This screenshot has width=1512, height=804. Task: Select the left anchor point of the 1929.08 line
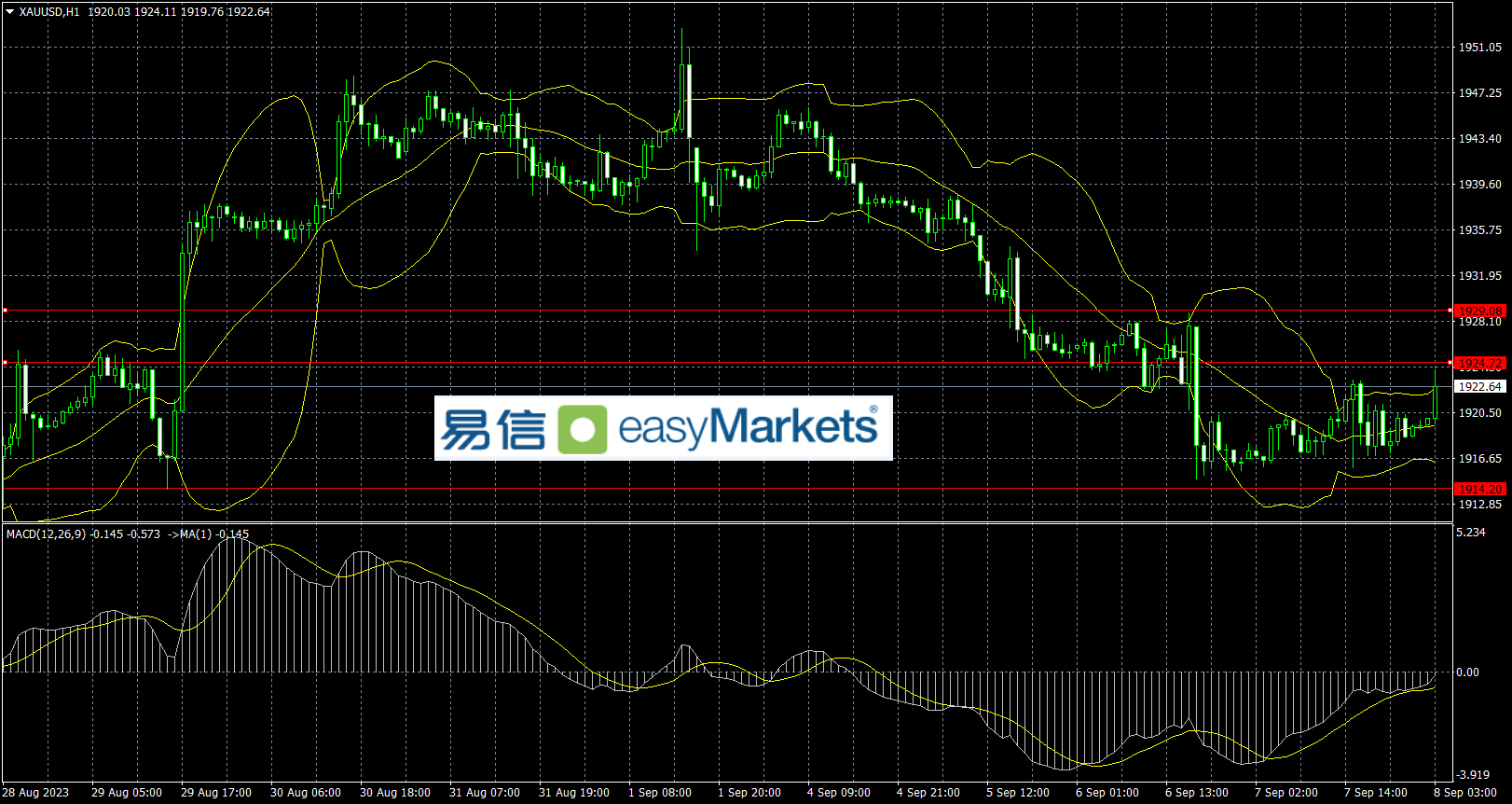coord(5,311)
